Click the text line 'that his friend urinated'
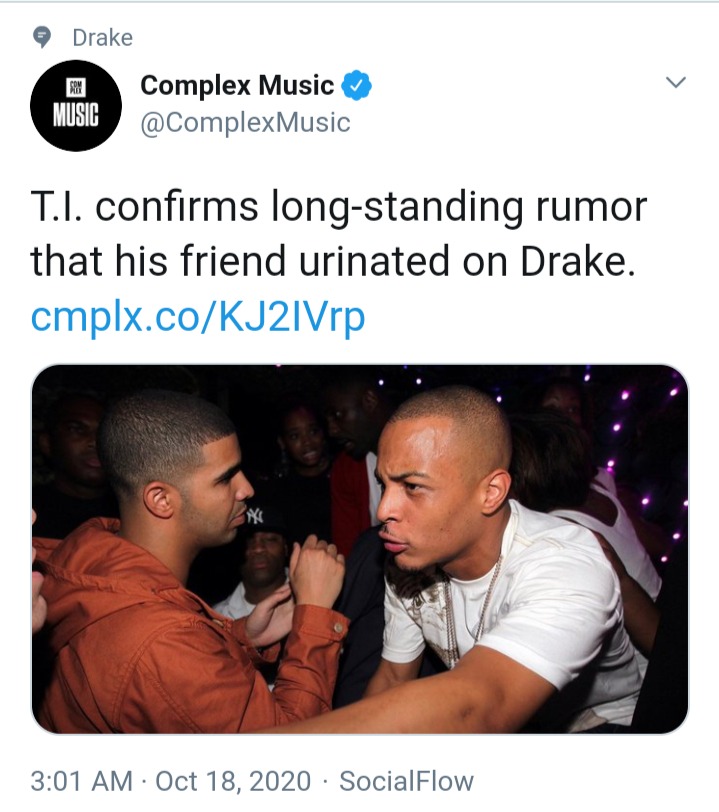Image resolution: width=719 pixels, height=812 pixels. pyautogui.click(x=240, y=260)
